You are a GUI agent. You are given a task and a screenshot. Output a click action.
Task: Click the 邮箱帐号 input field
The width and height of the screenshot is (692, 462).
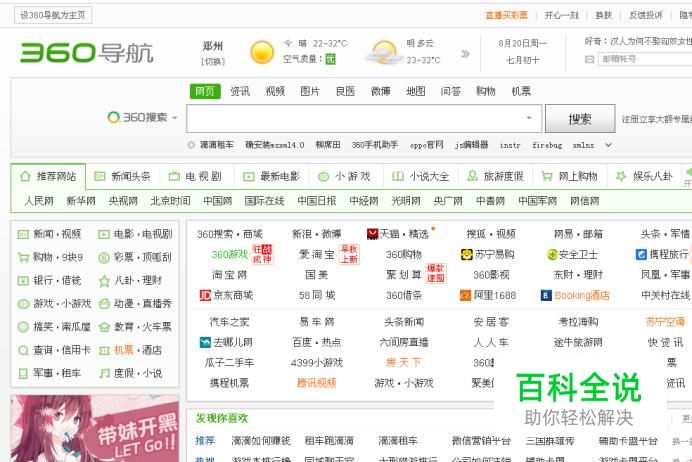coord(645,59)
